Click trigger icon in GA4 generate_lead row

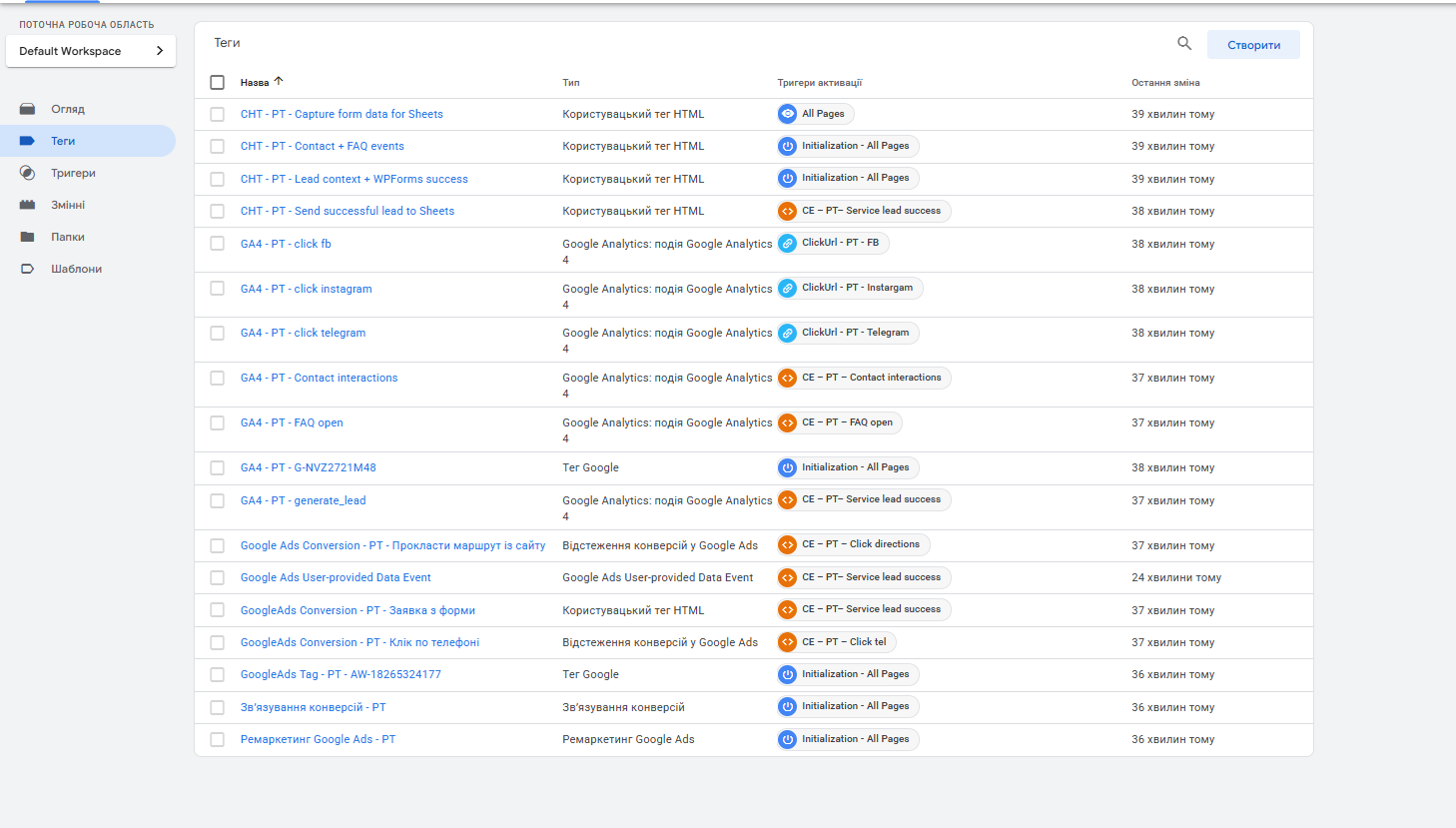point(788,499)
